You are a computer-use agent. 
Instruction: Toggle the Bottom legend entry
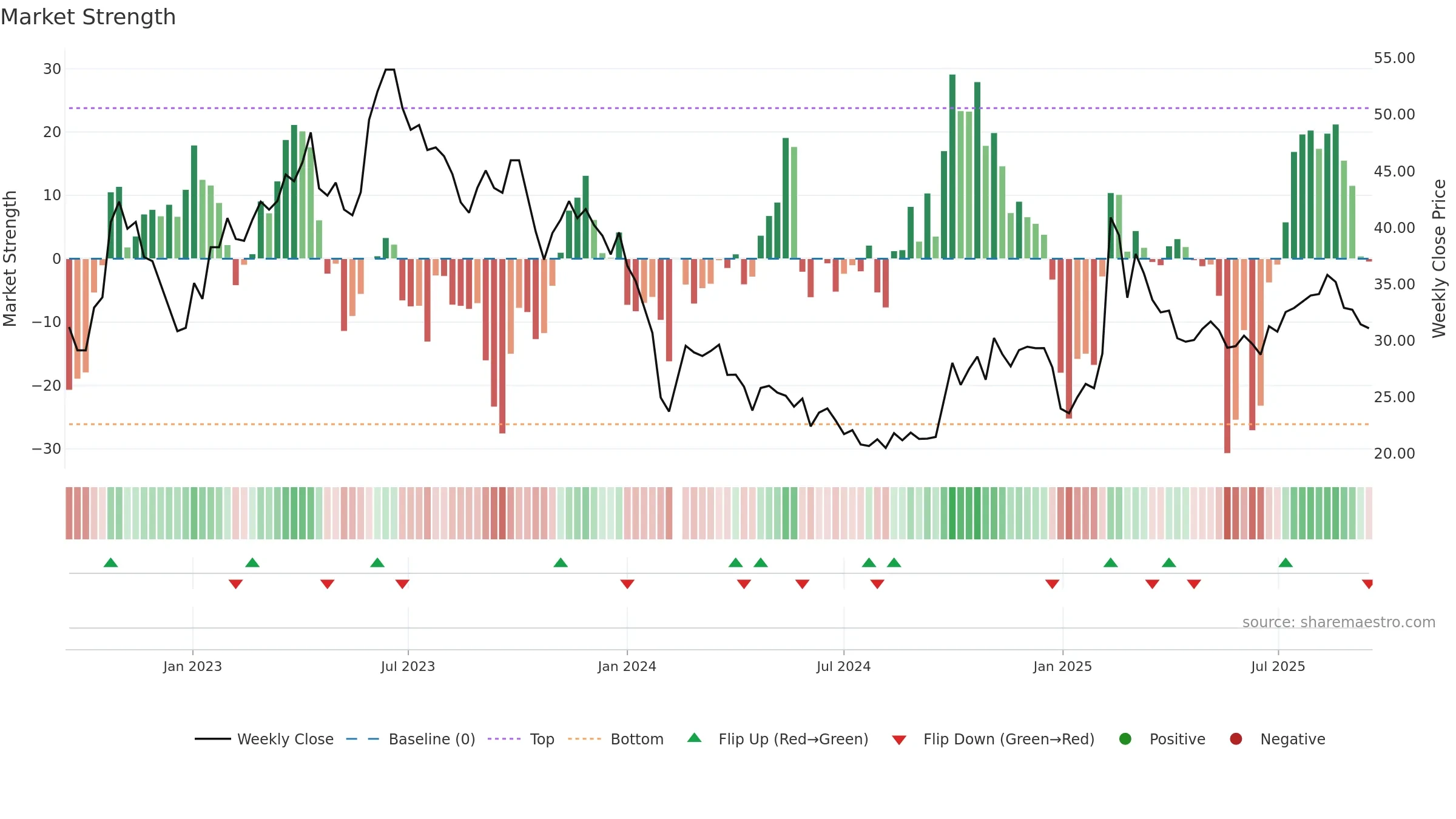pyautogui.click(x=616, y=739)
